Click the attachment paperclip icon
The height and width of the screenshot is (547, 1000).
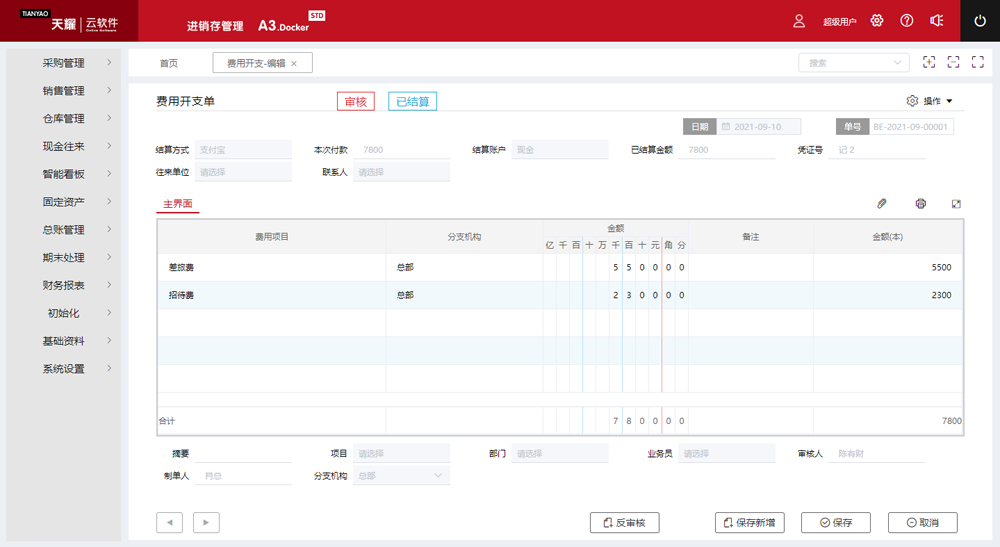click(881, 204)
